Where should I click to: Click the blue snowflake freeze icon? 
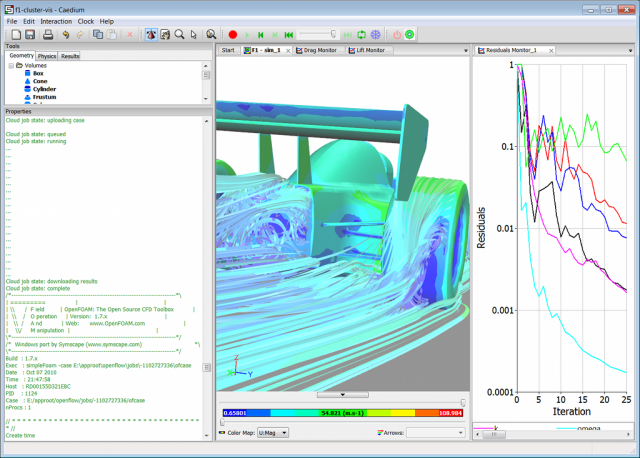[376, 35]
